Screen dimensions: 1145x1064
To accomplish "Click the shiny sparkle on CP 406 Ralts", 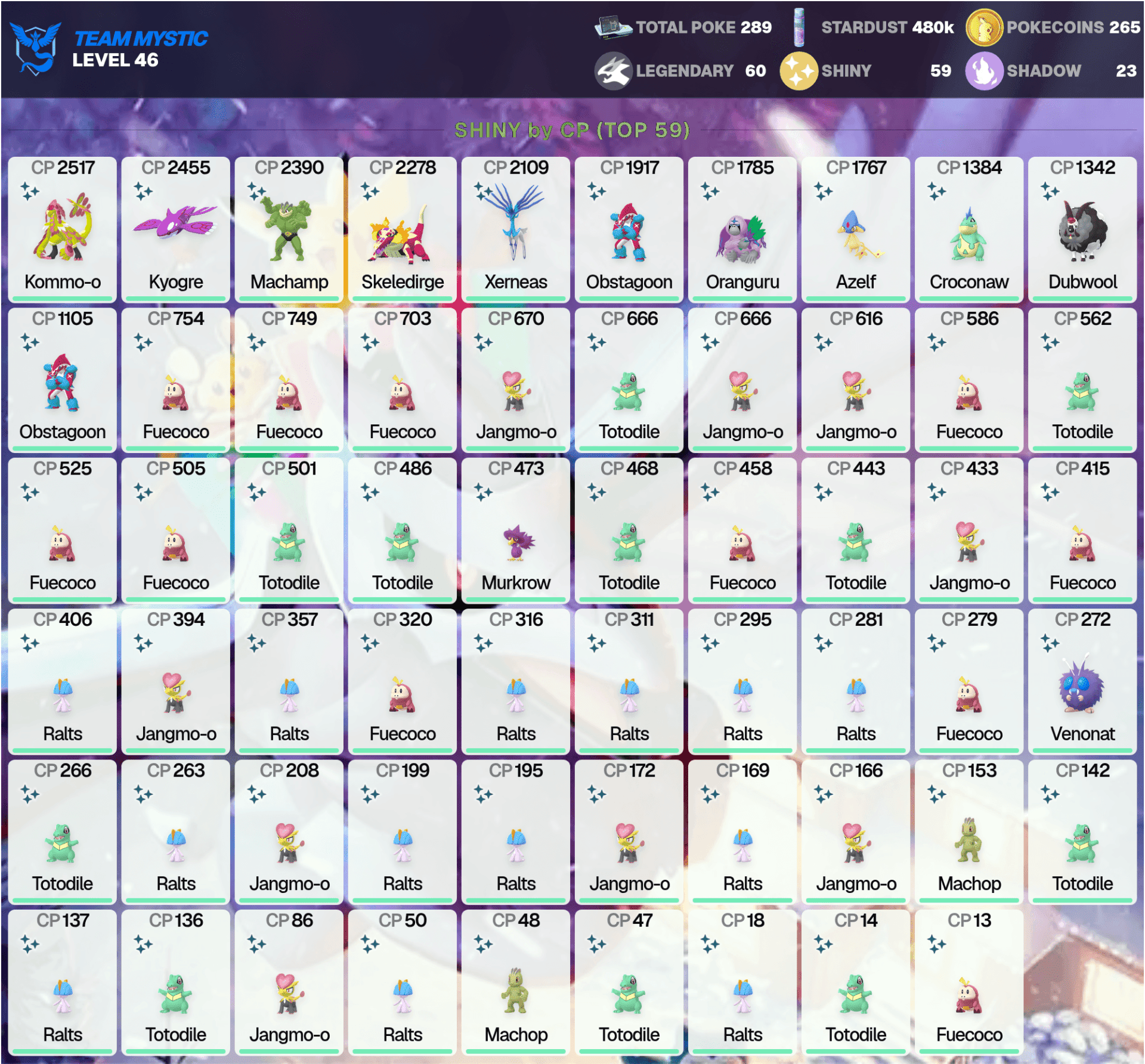I will 30,643.
